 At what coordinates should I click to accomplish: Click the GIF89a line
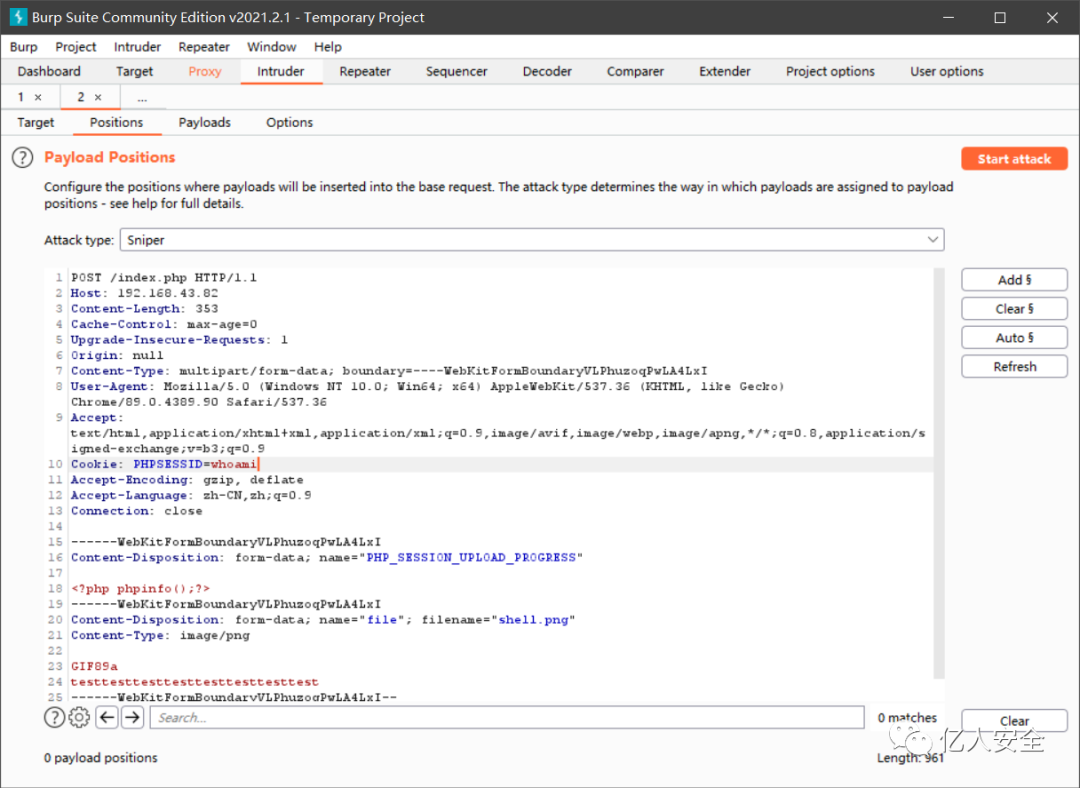point(94,667)
